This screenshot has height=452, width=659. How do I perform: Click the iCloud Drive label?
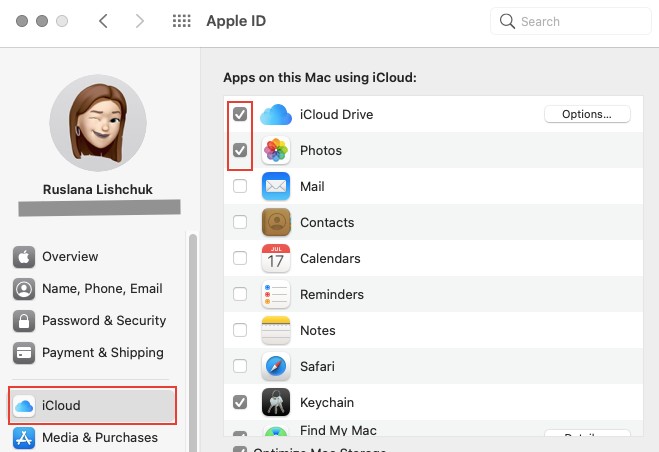point(336,115)
